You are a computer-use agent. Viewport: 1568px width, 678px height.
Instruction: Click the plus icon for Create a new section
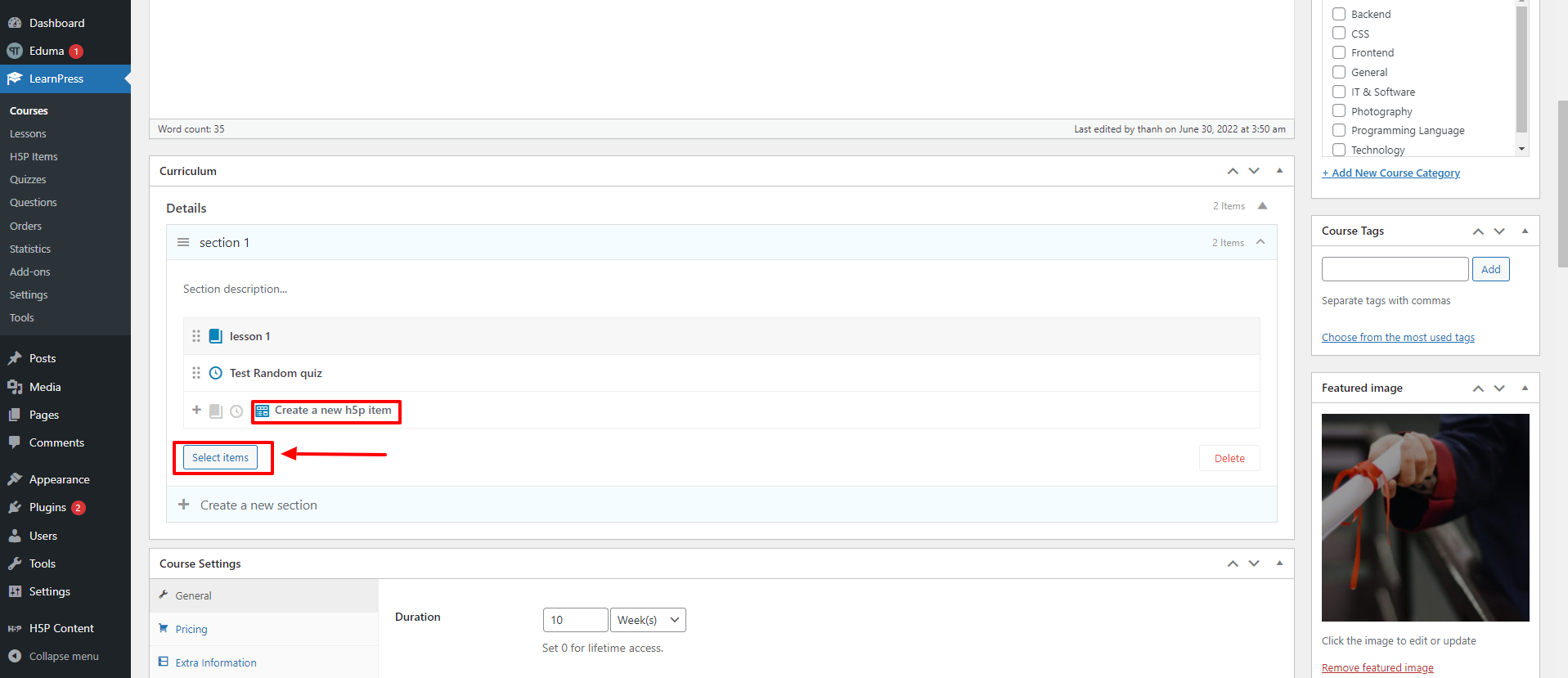tap(184, 505)
